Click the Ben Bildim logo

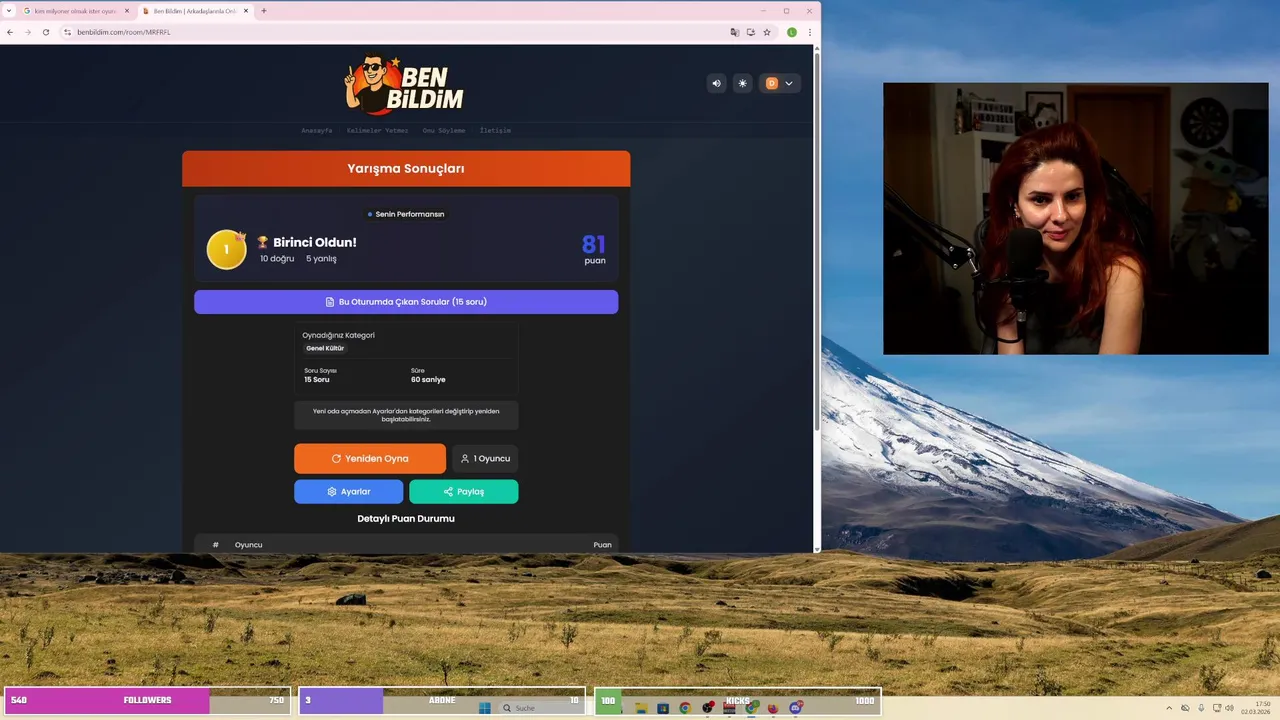coord(405,85)
